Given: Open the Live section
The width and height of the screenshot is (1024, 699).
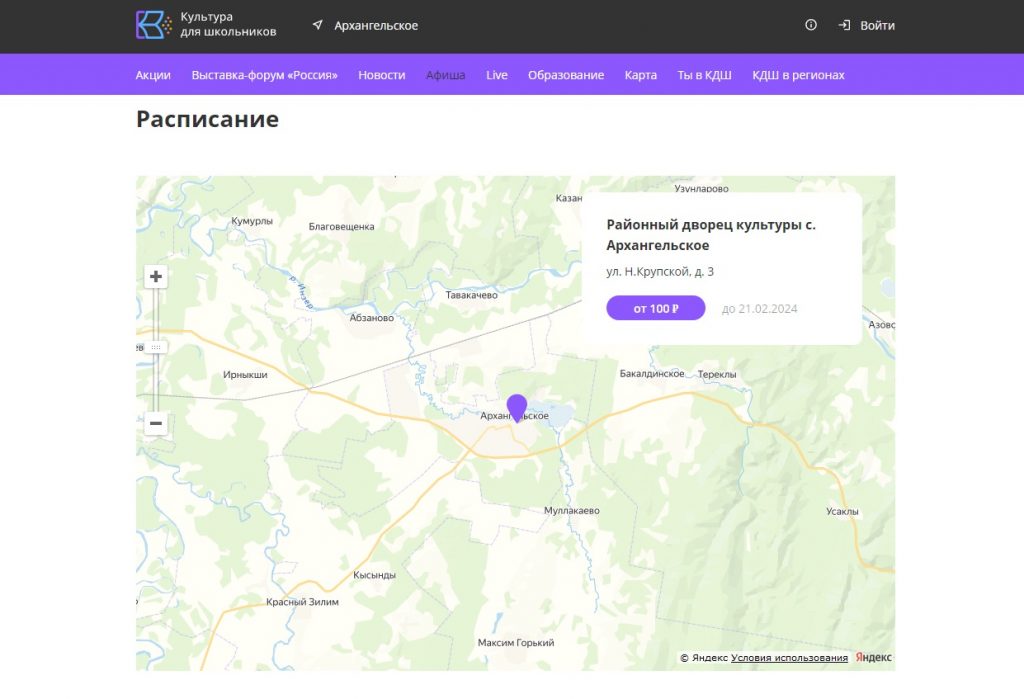Looking at the screenshot, I should coord(497,75).
